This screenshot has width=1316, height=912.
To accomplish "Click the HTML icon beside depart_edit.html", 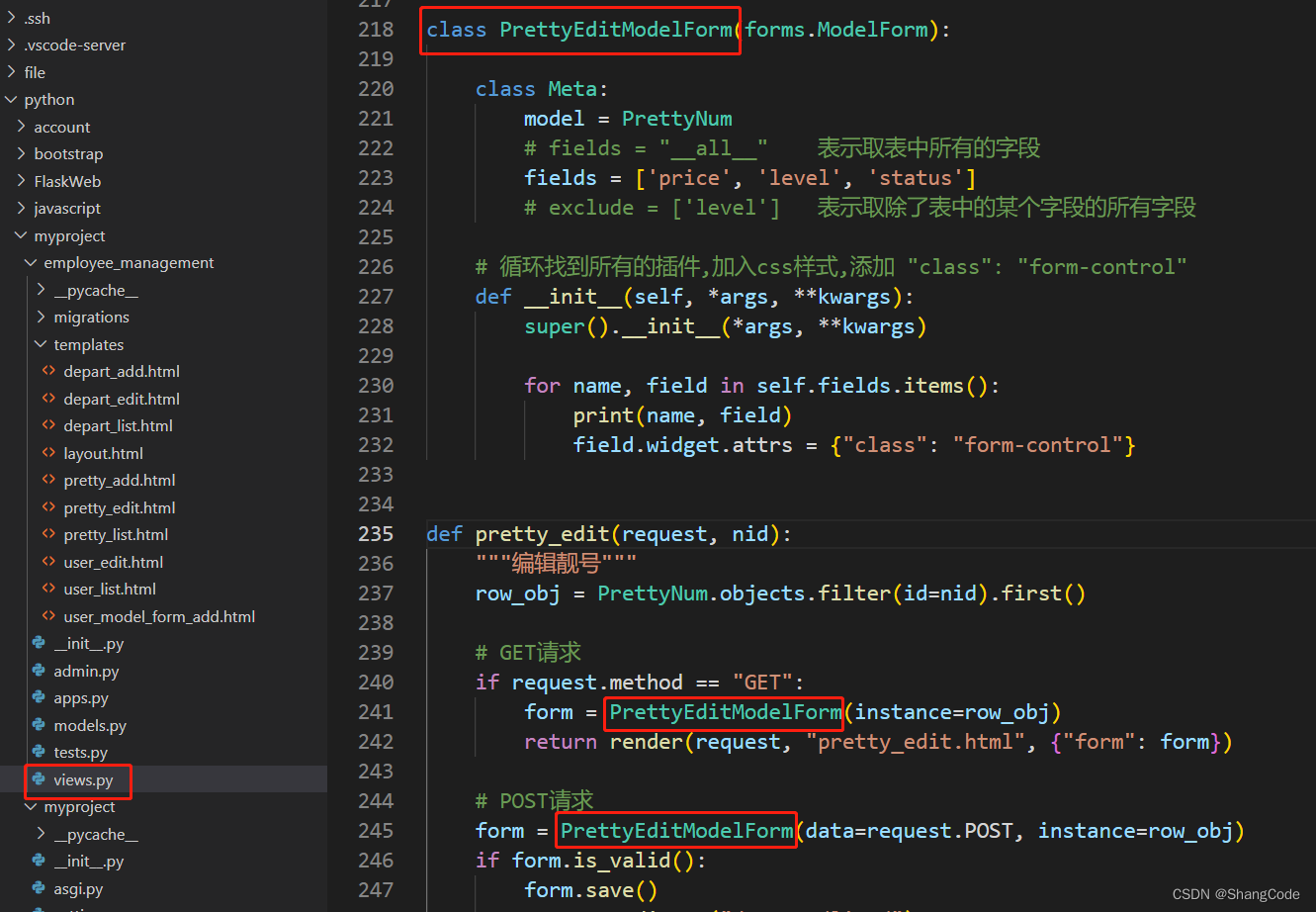I will (x=48, y=399).
